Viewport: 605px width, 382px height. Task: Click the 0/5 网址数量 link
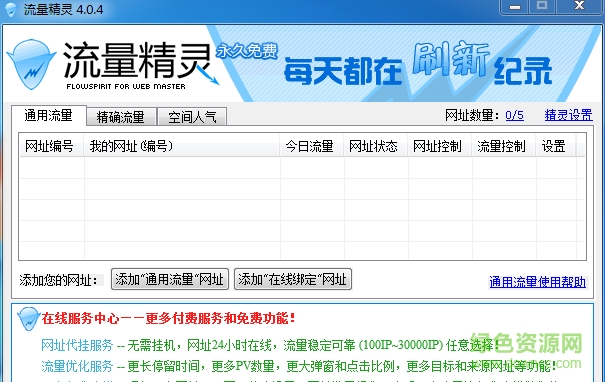(x=514, y=115)
